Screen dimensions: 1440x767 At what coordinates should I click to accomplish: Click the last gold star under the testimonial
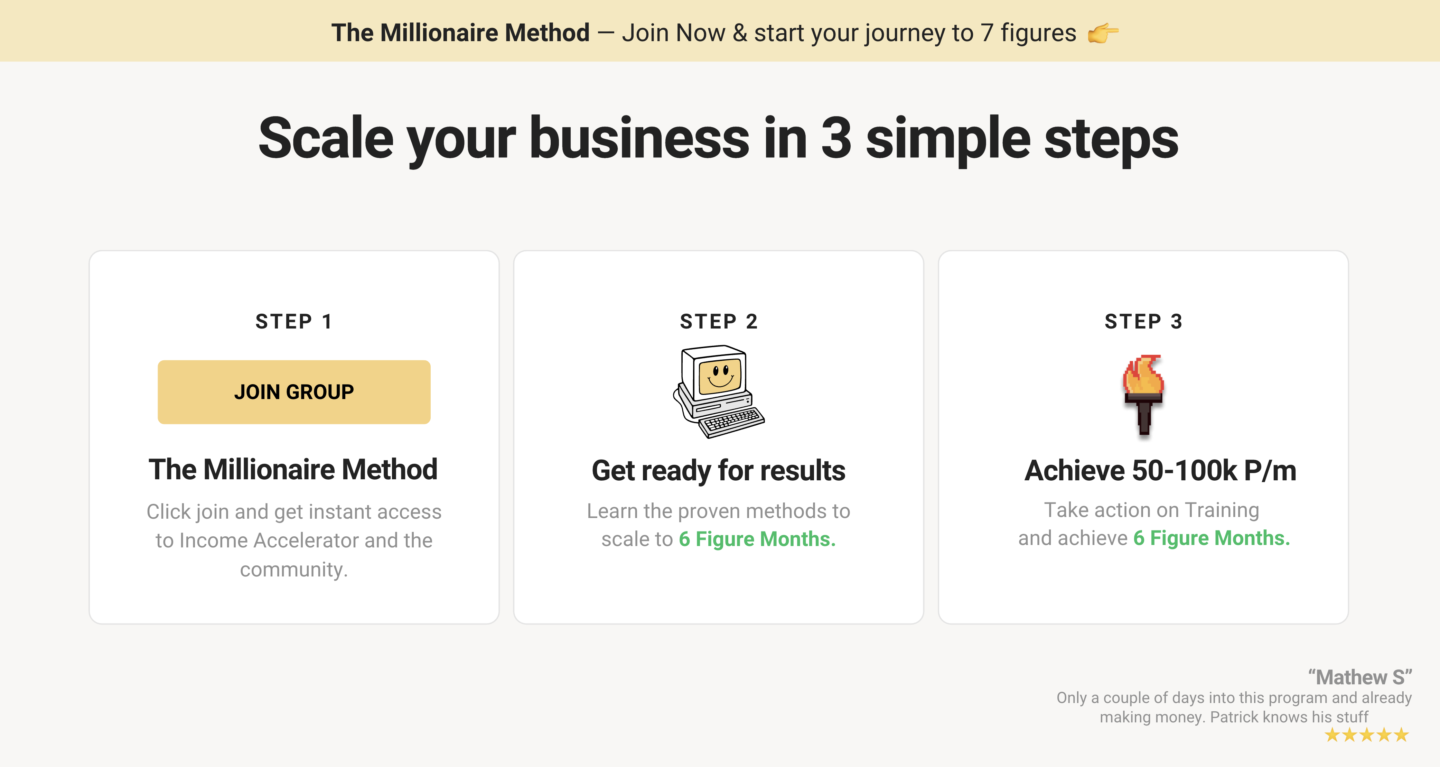(1401, 734)
